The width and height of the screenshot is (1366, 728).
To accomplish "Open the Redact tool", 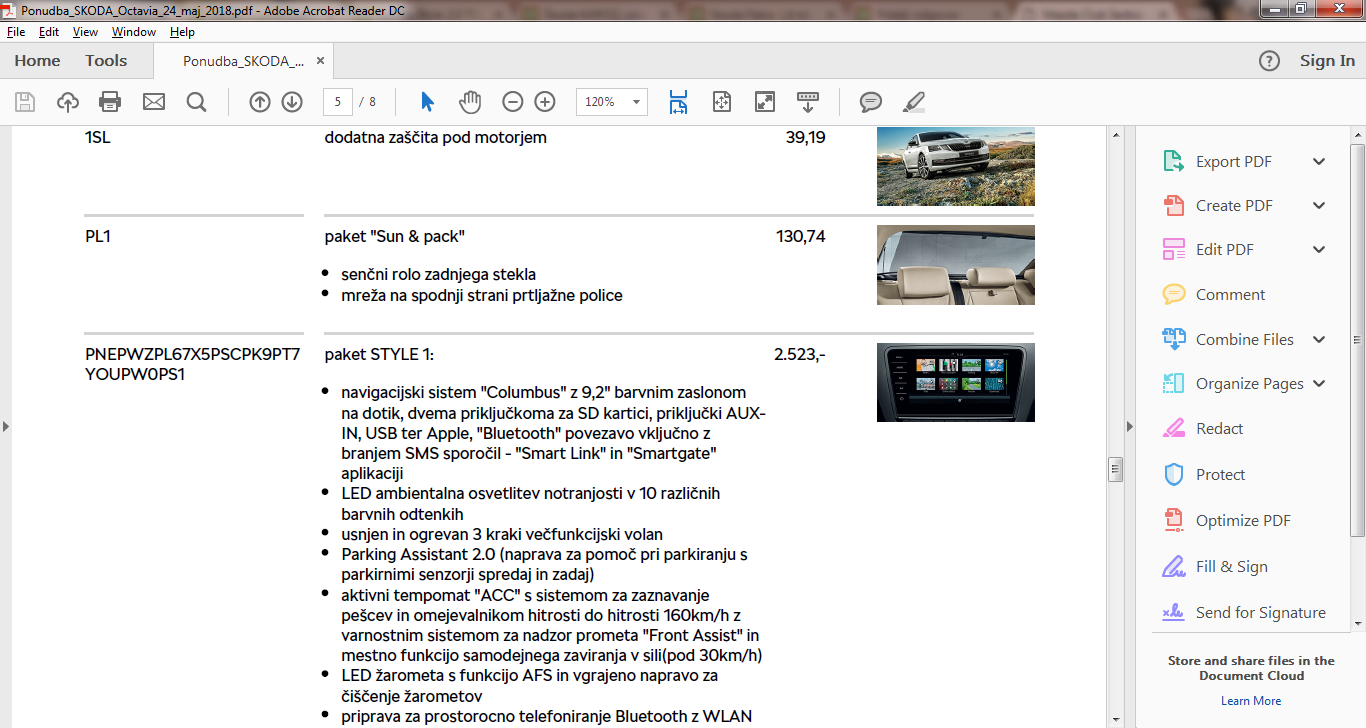I will (1219, 429).
